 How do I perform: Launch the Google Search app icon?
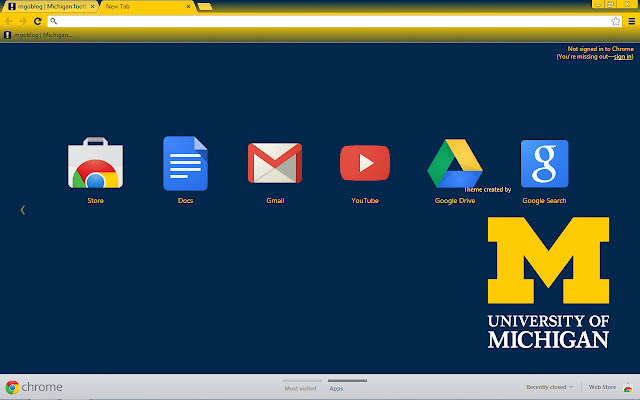[544, 164]
